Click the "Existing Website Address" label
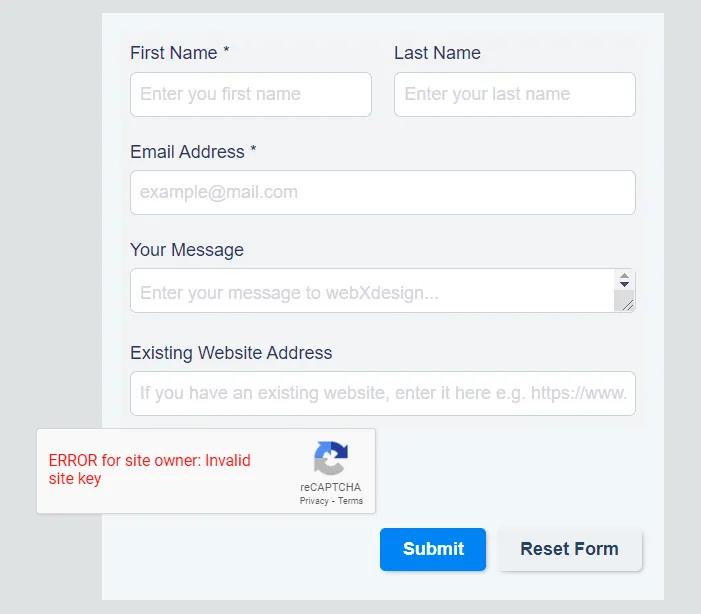This screenshot has width=701, height=614. pyautogui.click(x=231, y=352)
